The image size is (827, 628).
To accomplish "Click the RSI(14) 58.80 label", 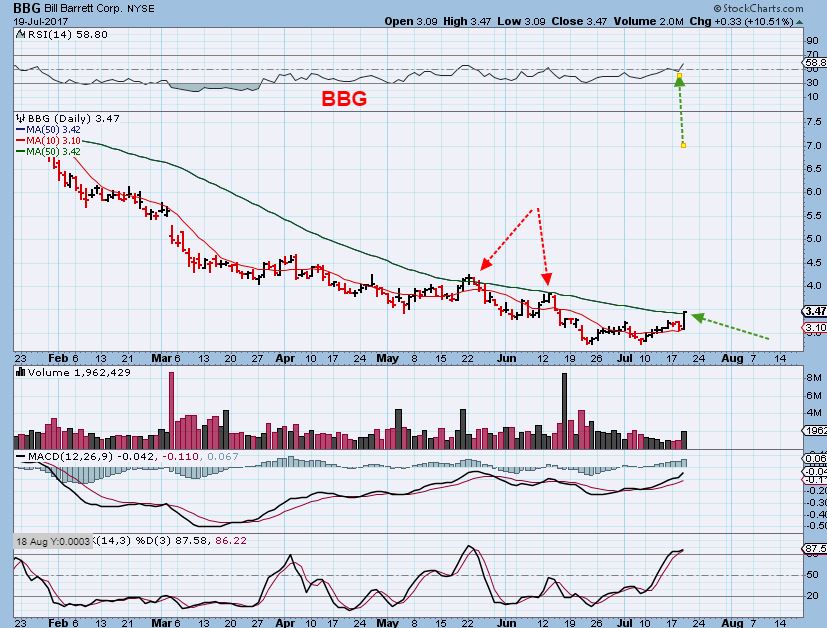I will point(66,34).
